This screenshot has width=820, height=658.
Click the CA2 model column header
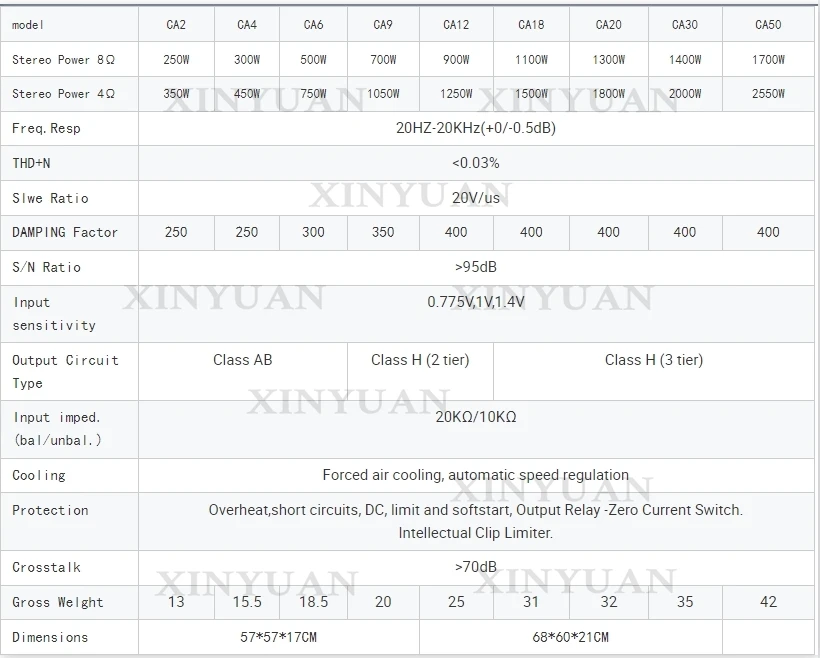[x=176, y=25]
